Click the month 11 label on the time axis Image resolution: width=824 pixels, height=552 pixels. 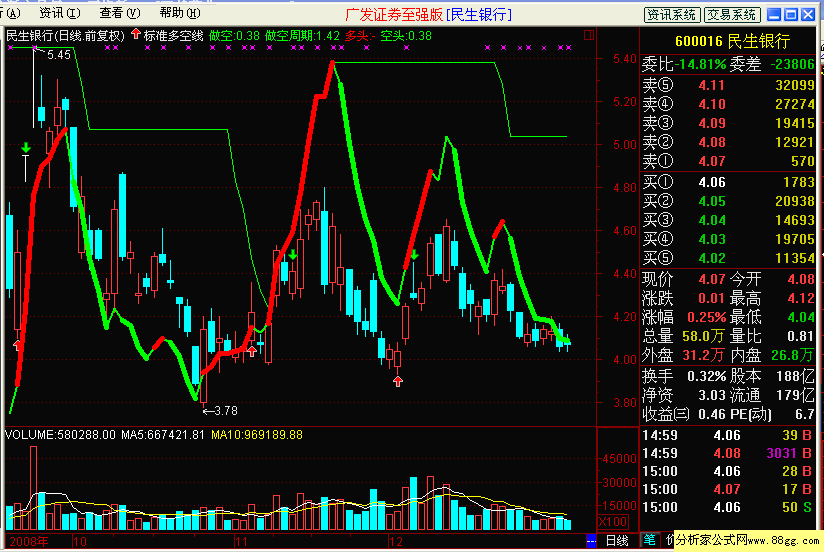tap(241, 541)
